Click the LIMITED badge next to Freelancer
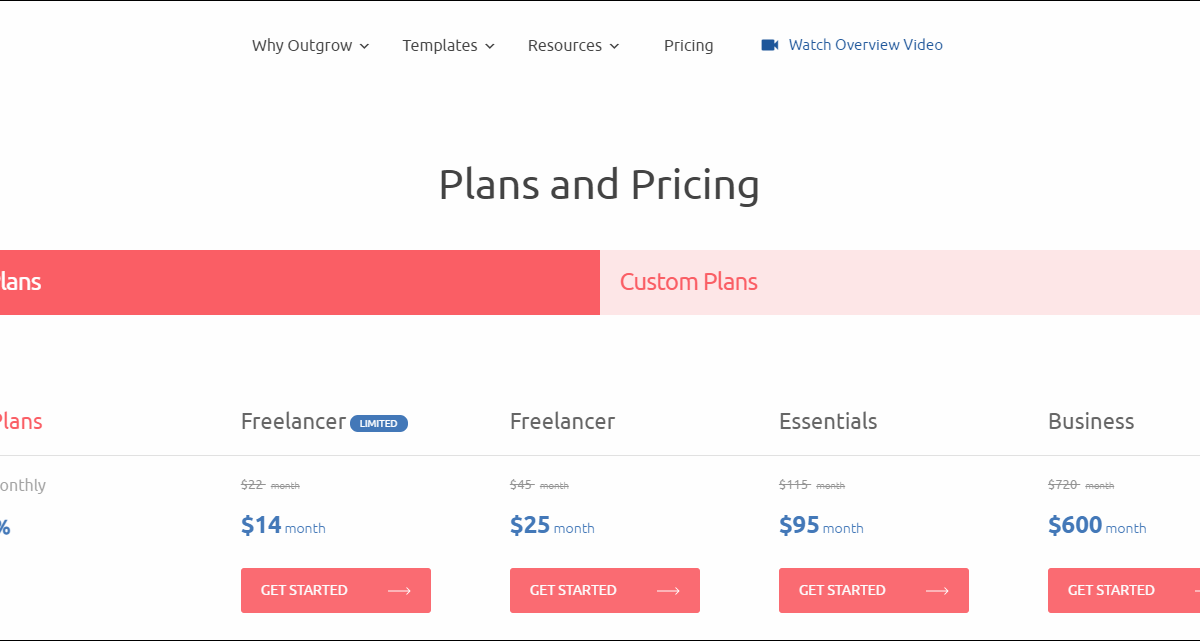 coord(379,423)
